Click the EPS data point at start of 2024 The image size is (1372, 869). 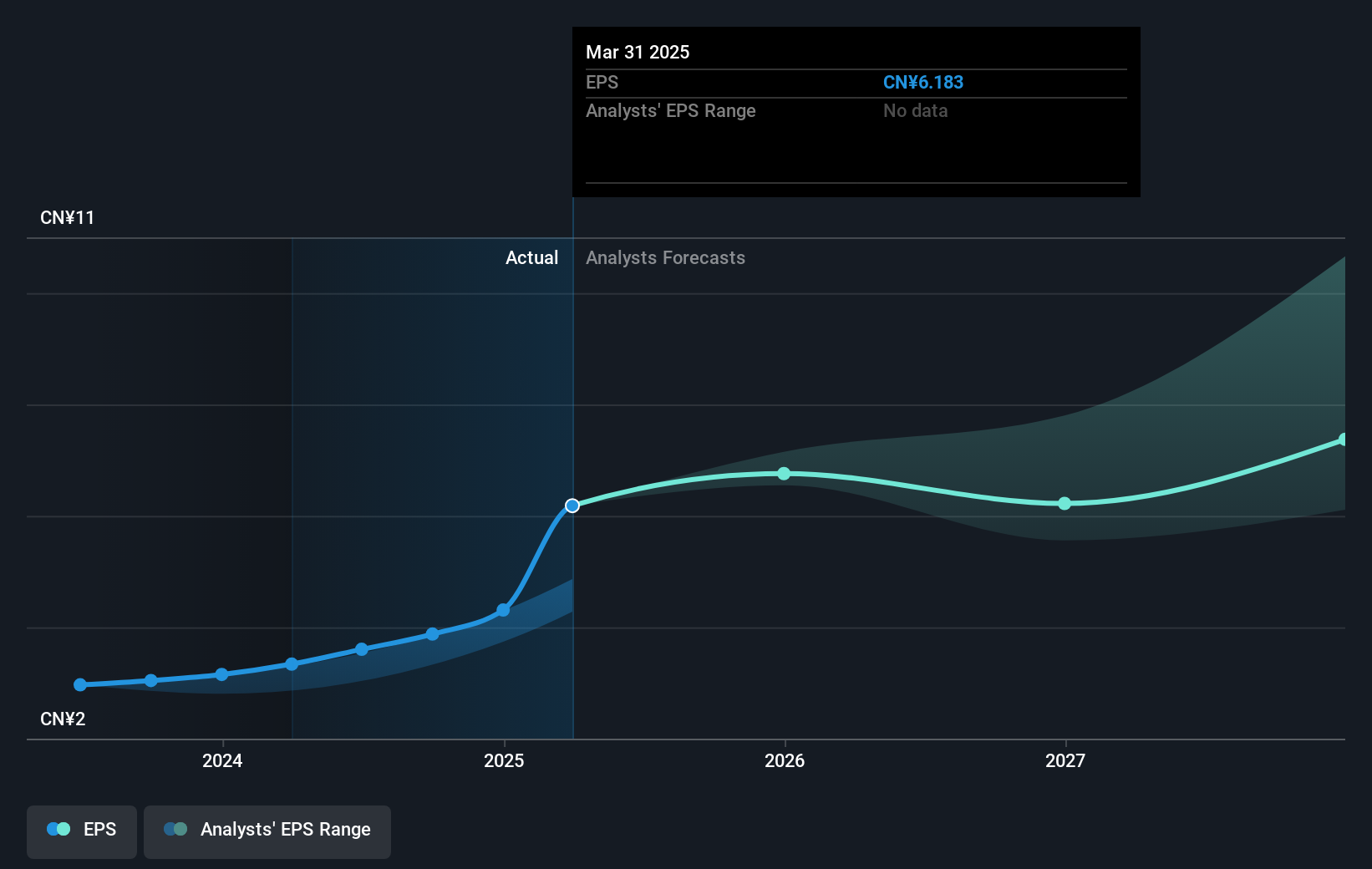pyautogui.click(x=221, y=674)
